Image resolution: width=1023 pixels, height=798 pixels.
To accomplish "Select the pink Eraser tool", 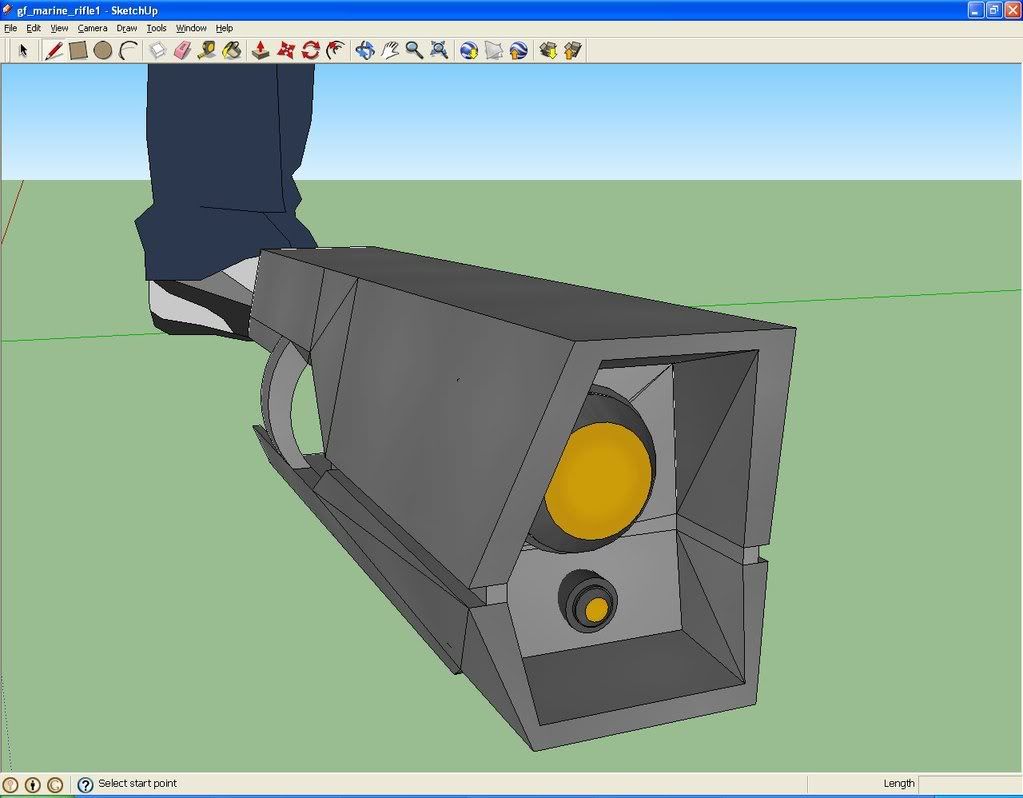I will (182, 50).
